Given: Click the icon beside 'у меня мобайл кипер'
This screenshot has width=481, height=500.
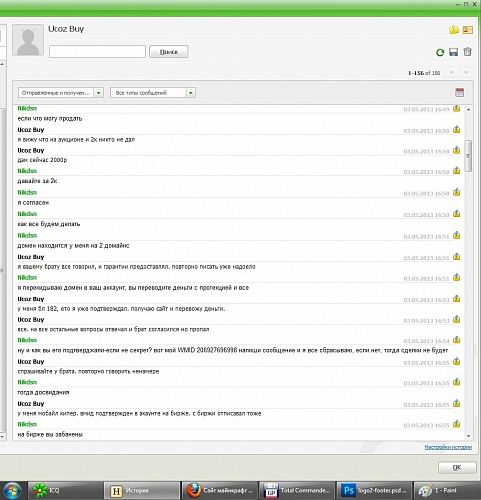Looking at the screenshot, I should pos(456,404).
